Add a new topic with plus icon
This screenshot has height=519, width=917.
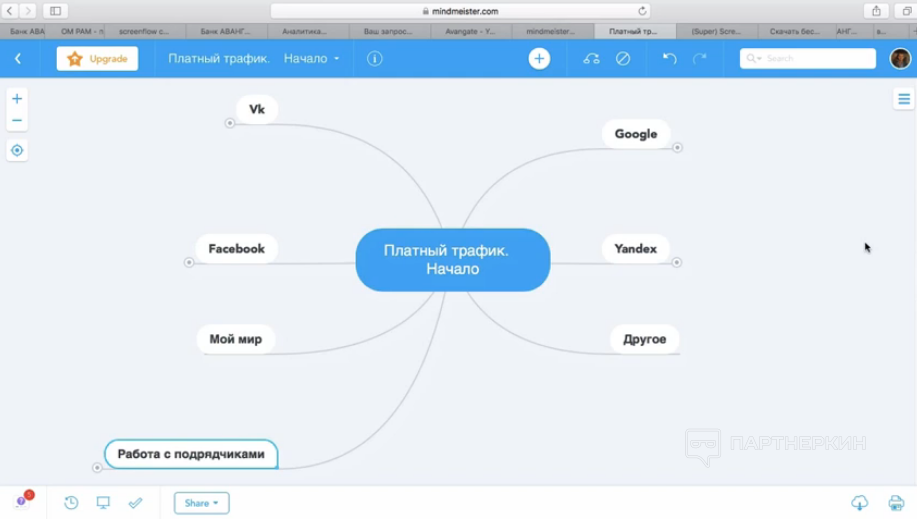(539, 59)
